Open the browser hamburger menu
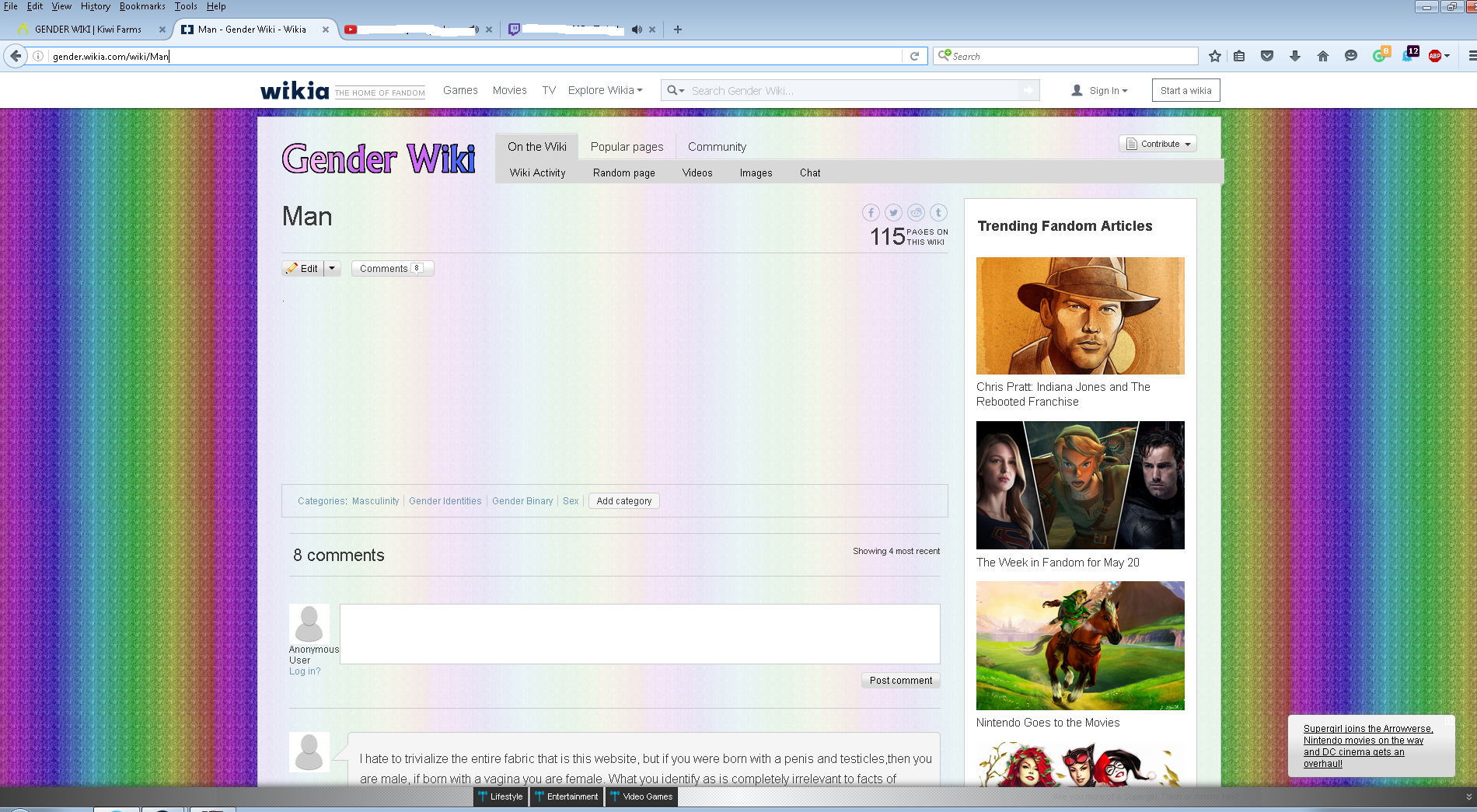The image size is (1477, 812). click(x=1471, y=56)
